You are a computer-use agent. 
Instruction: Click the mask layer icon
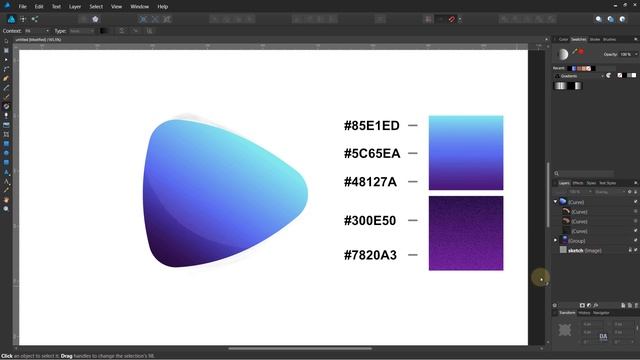tap(582, 305)
